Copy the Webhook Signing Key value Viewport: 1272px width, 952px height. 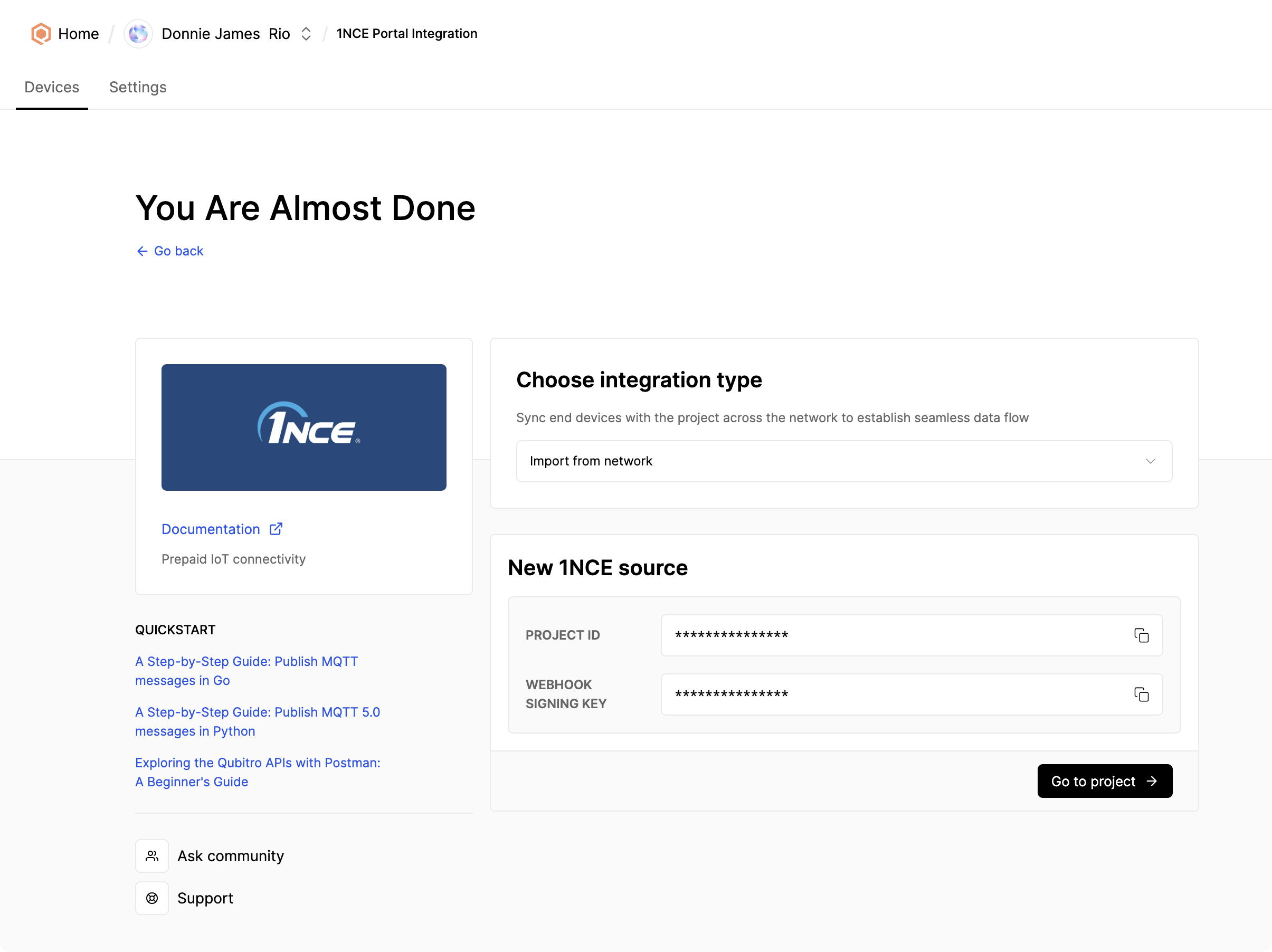coord(1141,694)
